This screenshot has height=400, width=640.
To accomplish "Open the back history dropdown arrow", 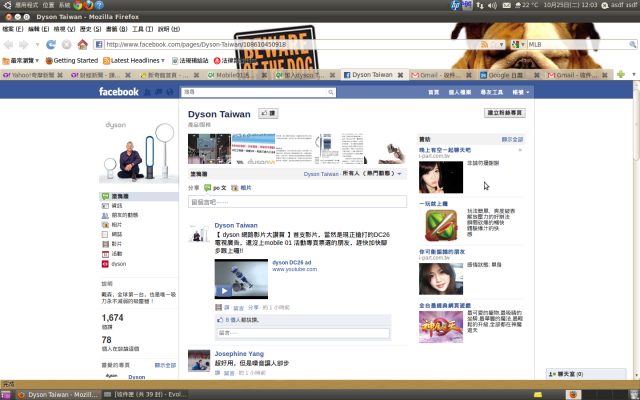I will click(x=37, y=44).
